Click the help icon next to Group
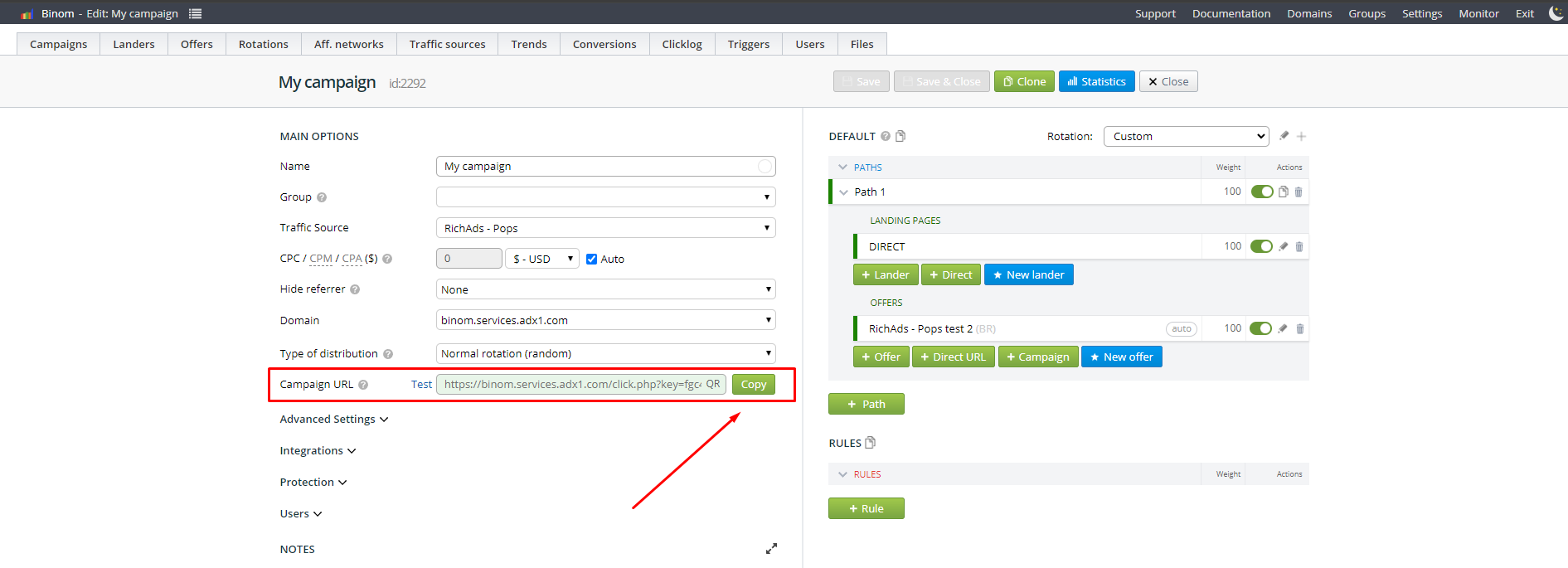 pyautogui.click(x=322, y=197)
